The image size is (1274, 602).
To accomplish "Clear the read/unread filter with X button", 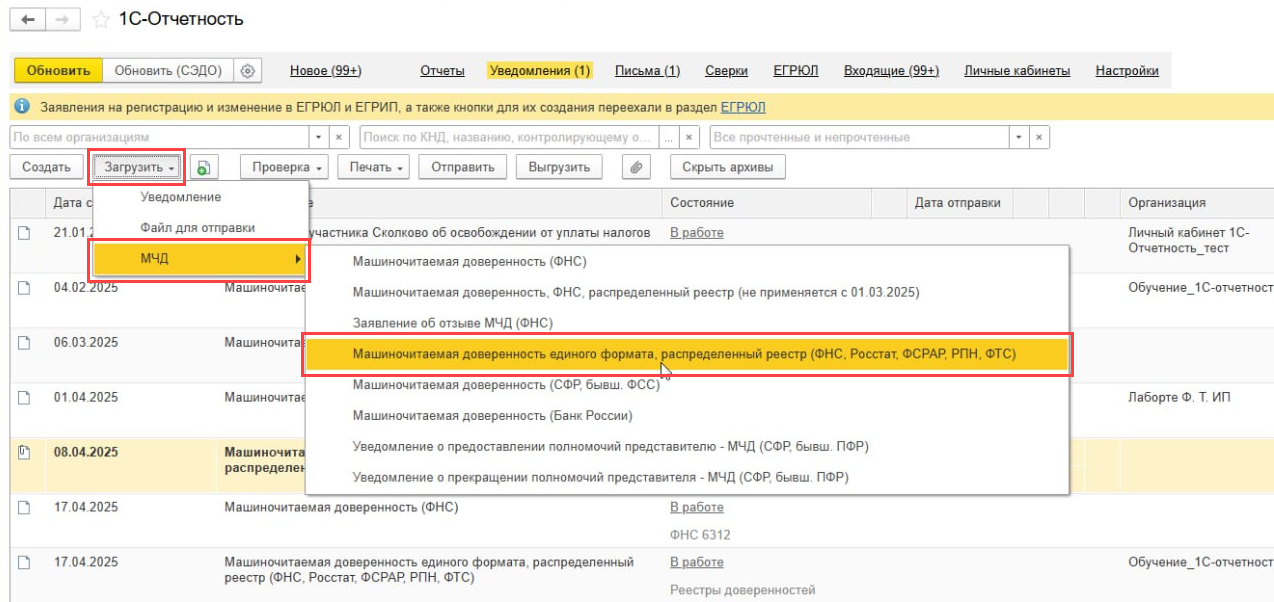I will (x=1040, y=137).
